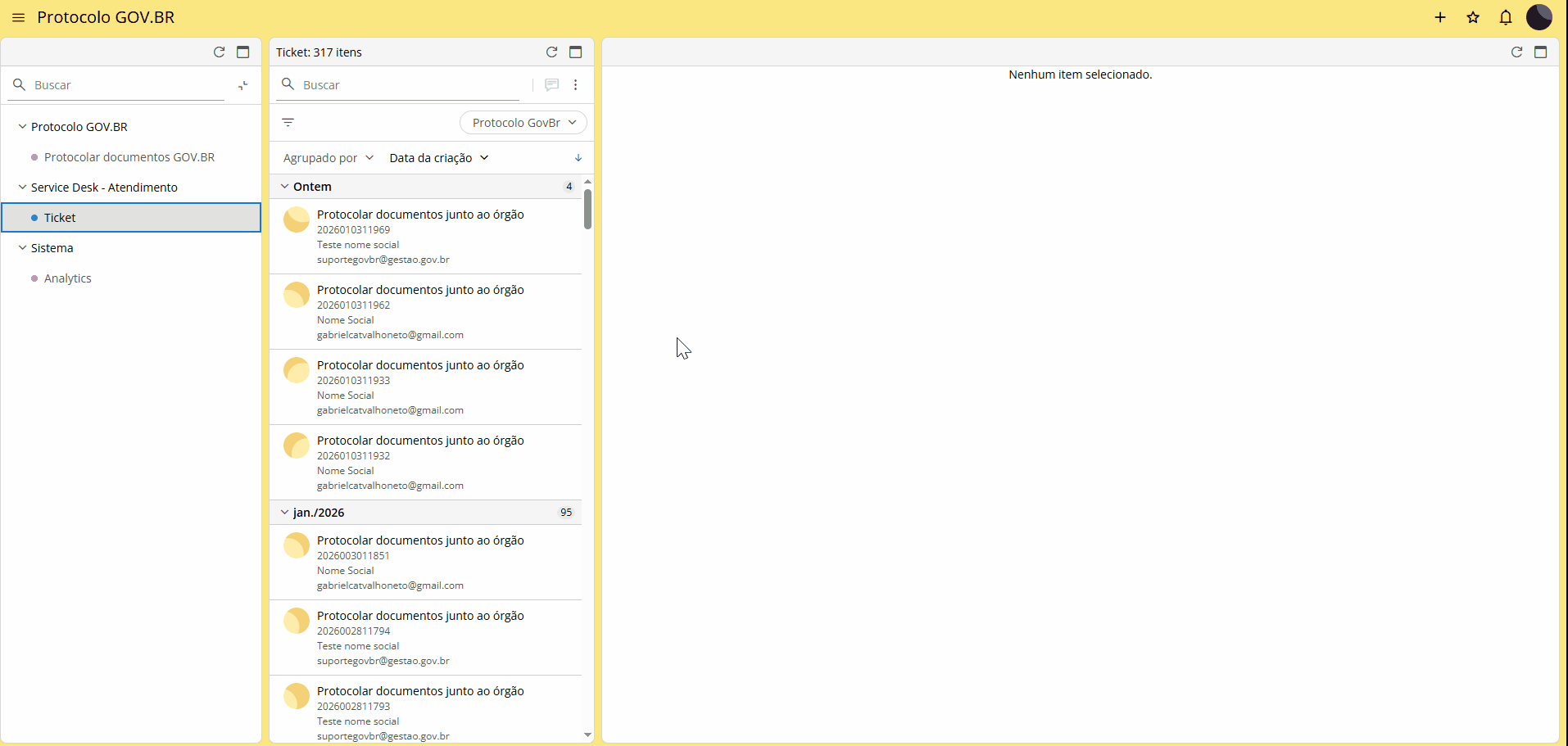Screen dimensions: 1568x746
Task: Click the Ontem group count 4
Action: point(569,187)
